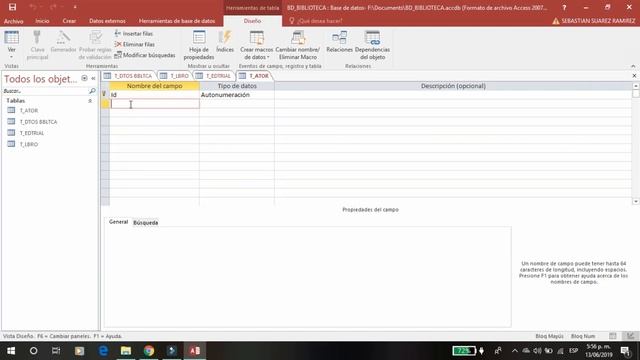
Task: Switch to design view via status bar icon
Action: point(631,336)
